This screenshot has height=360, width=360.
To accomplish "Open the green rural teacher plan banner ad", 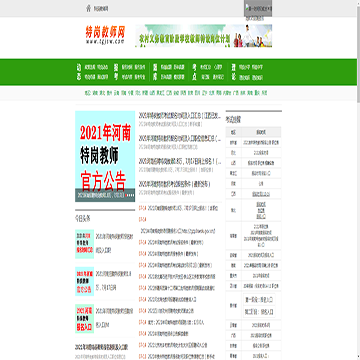I will [203, 36].
